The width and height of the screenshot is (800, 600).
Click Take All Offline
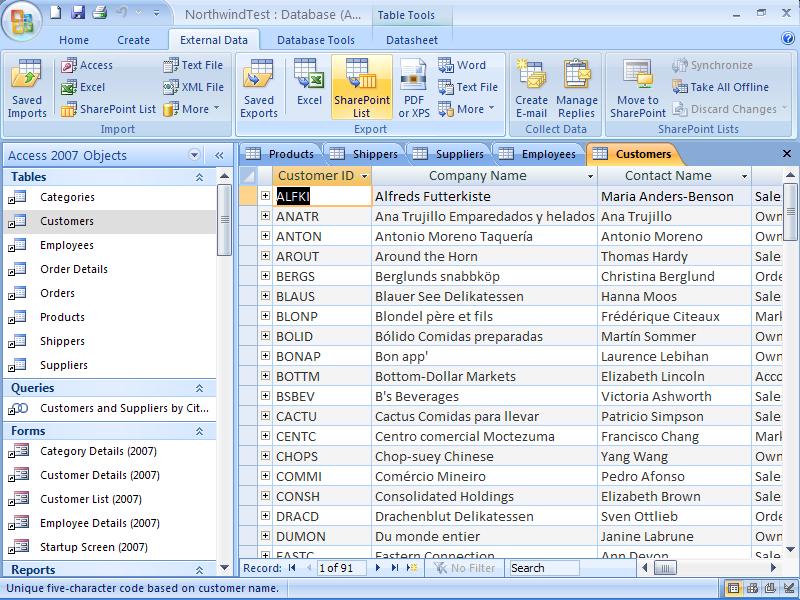[720, 87]
